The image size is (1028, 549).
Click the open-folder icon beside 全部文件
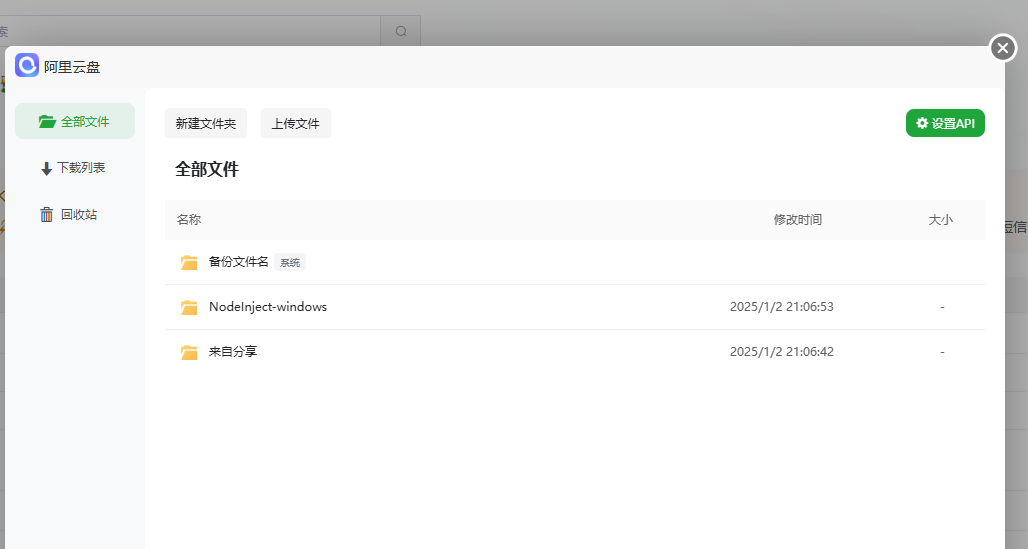[x=47, y=121]
